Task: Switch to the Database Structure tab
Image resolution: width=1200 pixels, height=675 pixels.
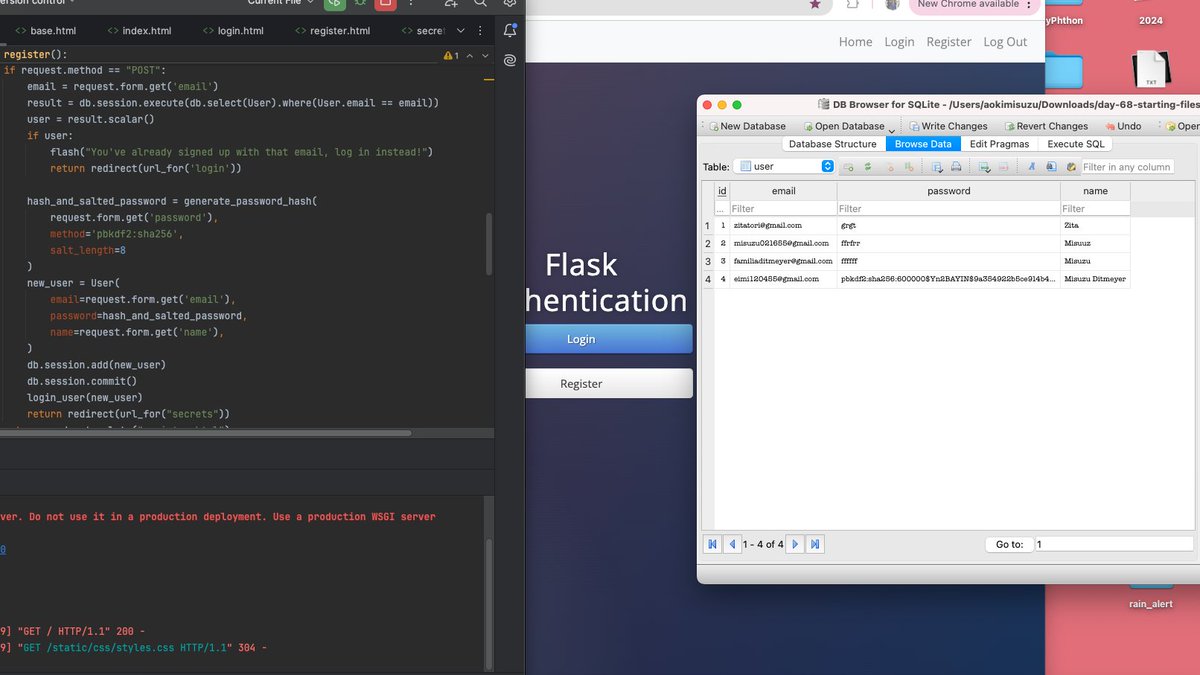Action: [x=833, y=144]
